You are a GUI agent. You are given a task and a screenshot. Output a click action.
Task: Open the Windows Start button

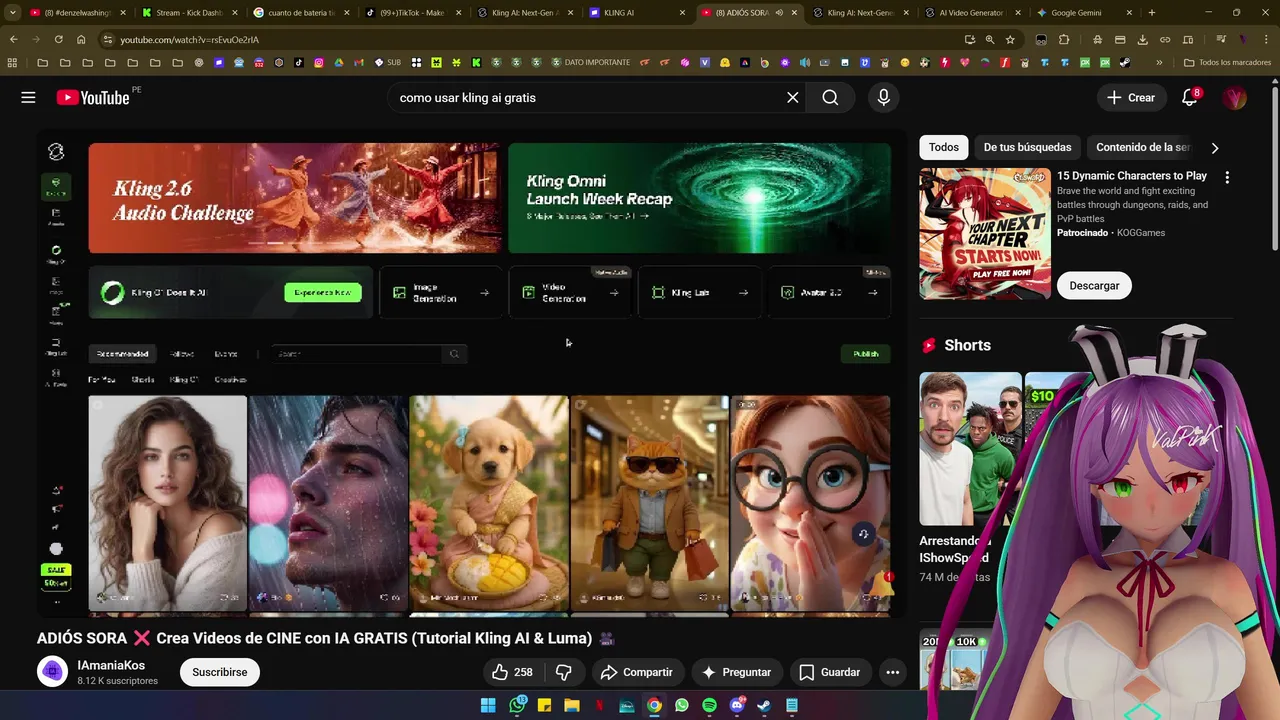488,705
